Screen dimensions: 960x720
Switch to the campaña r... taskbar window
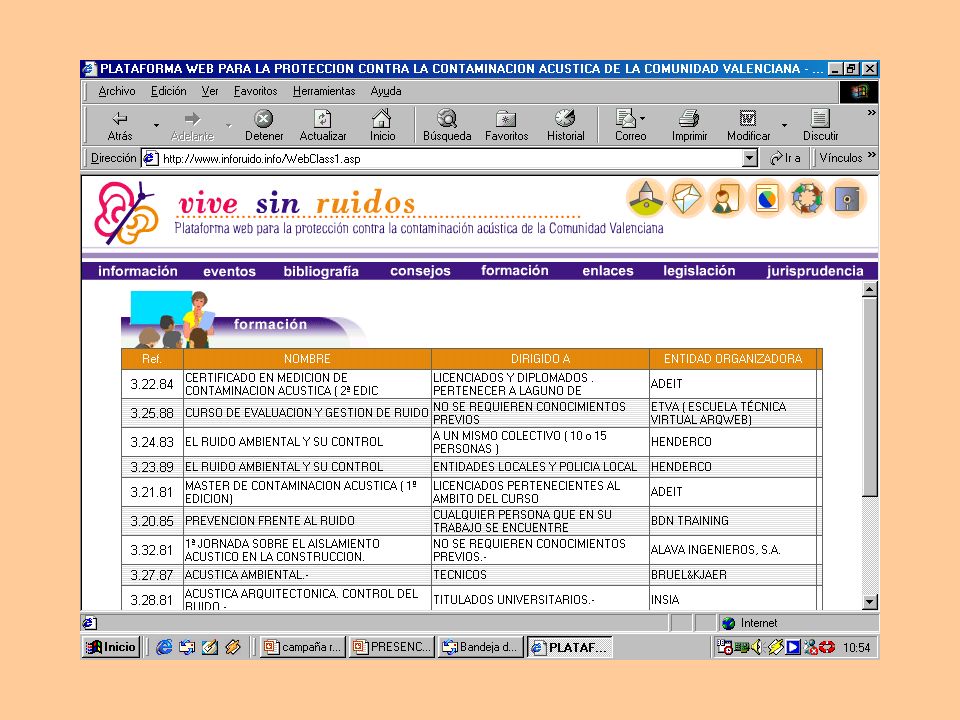303,647
